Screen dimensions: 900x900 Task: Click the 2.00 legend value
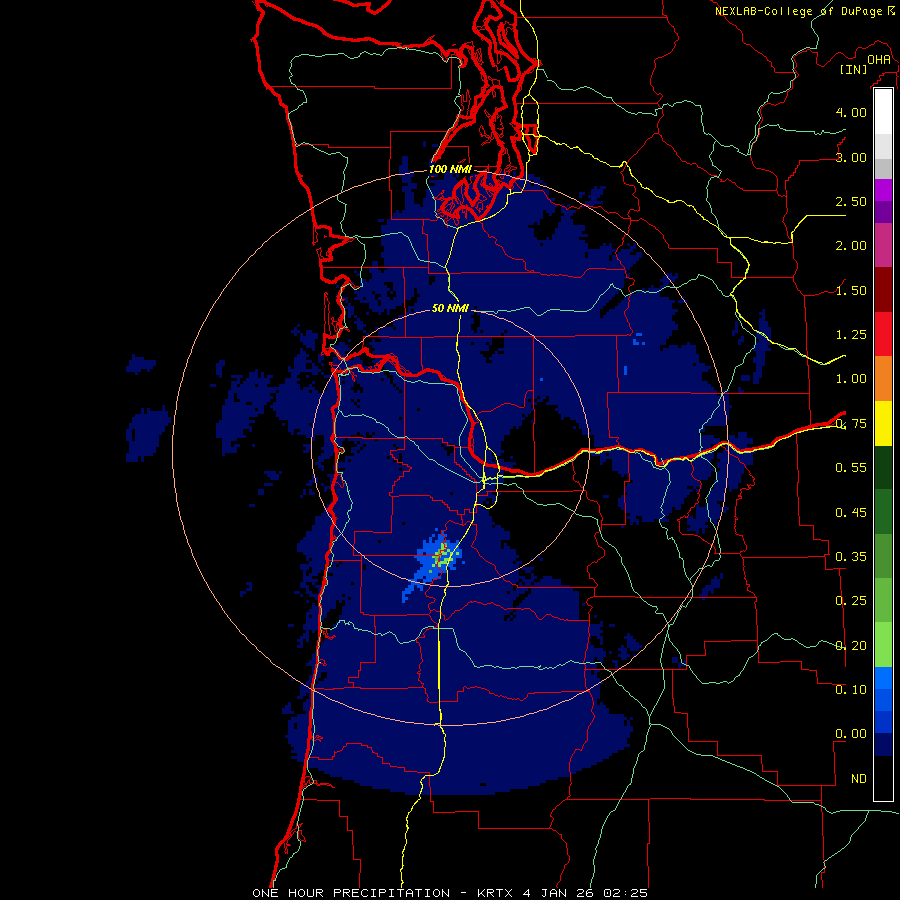pos(851,246)
